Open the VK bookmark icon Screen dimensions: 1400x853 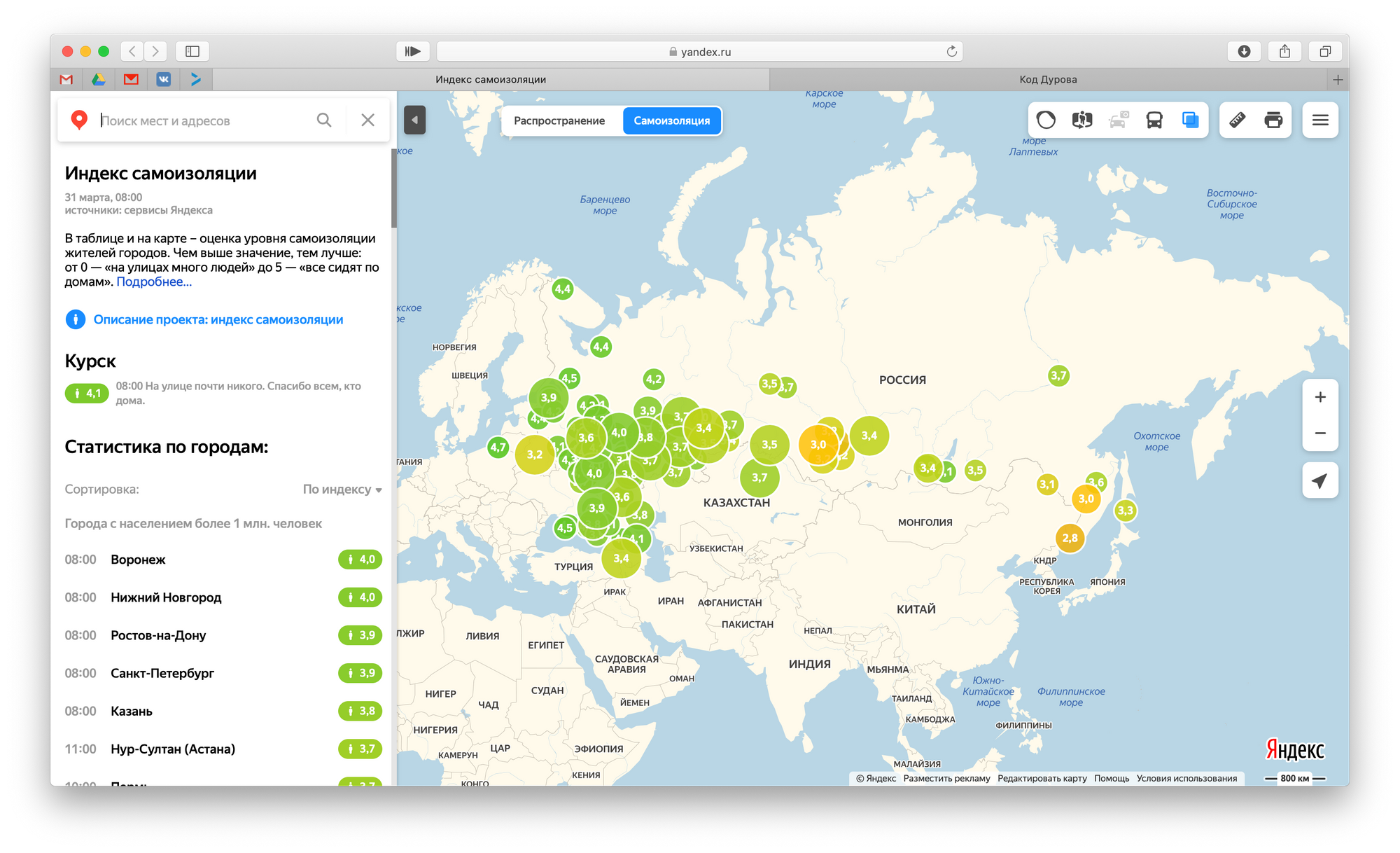[x=163, y=80]
